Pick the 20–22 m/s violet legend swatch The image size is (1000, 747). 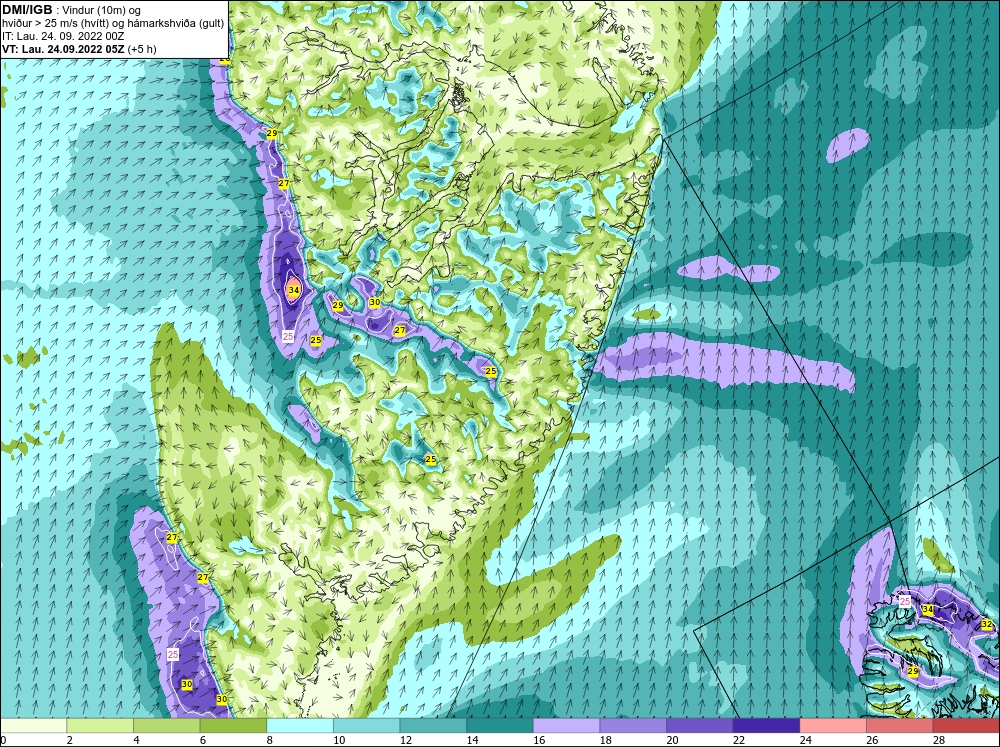coord(700,725)
